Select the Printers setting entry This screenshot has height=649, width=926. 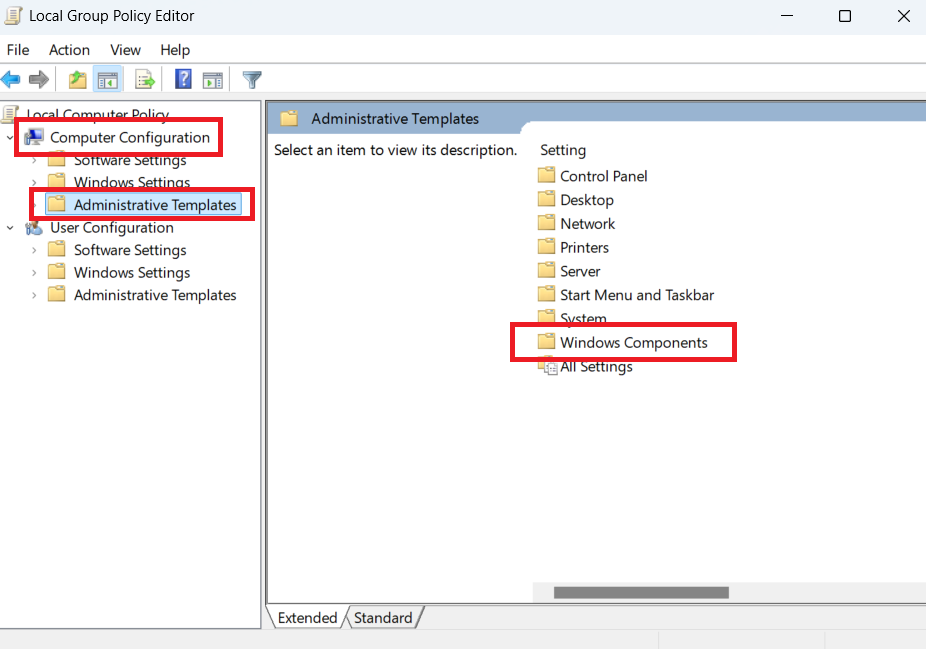(584, 247)
